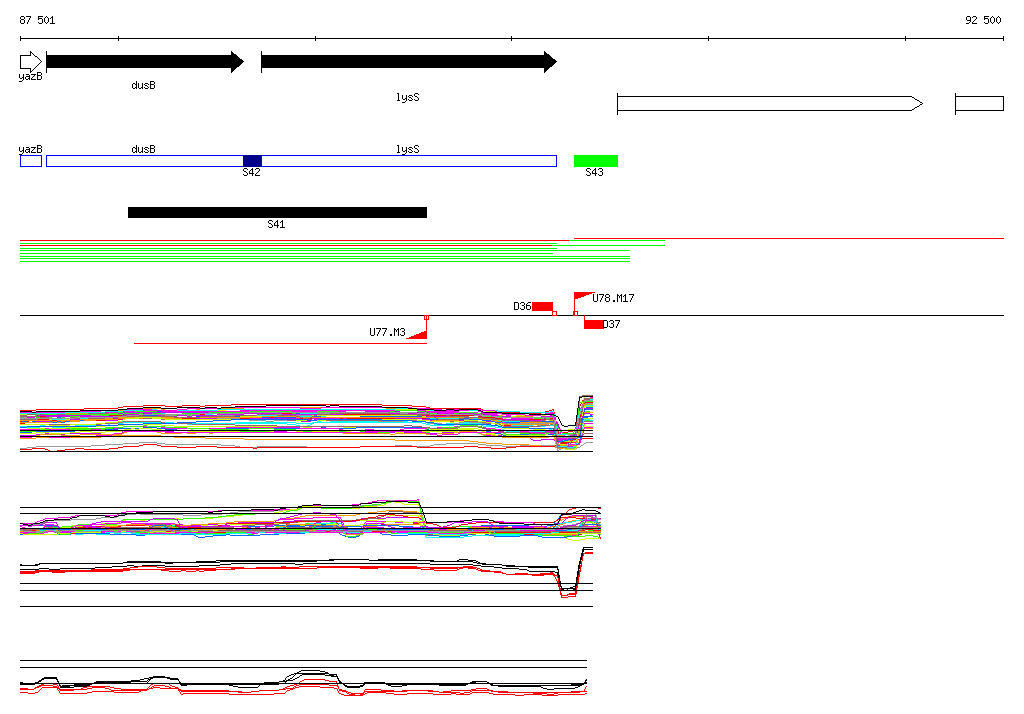Click the '92 500' end coordinate
Screen dimensions: 1024x714
(x=983, y=20)
